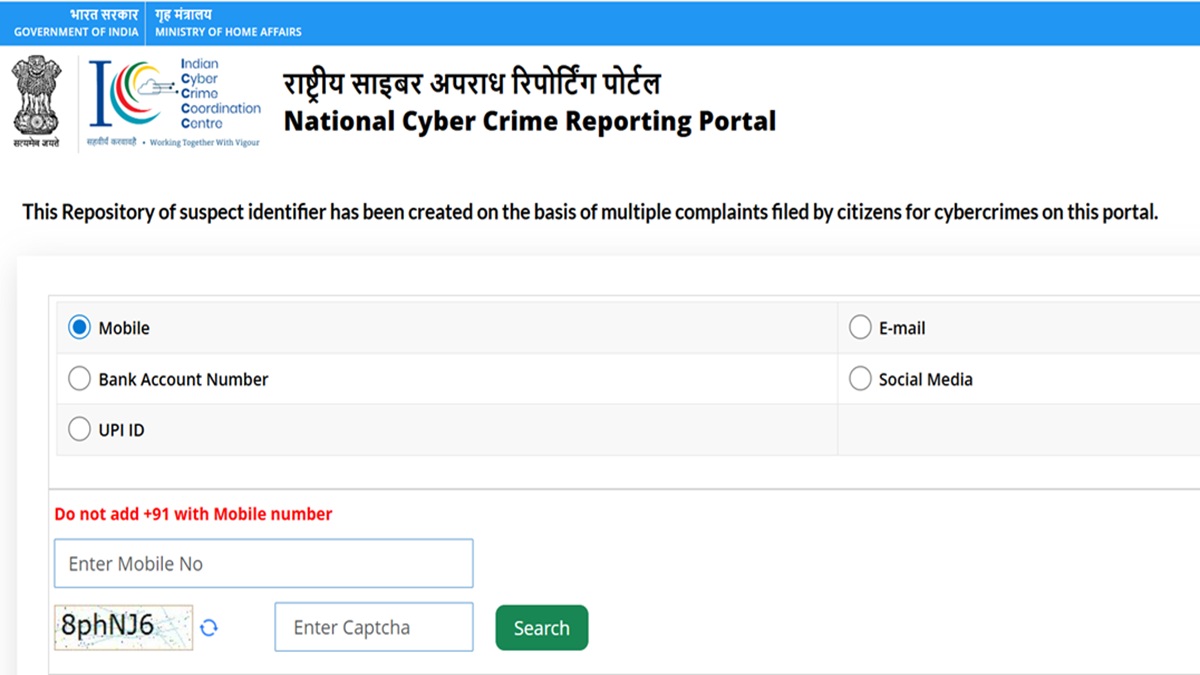Select the E-mail radio option
This screenshot has width=1200, height=675.
tap(860, 328)
